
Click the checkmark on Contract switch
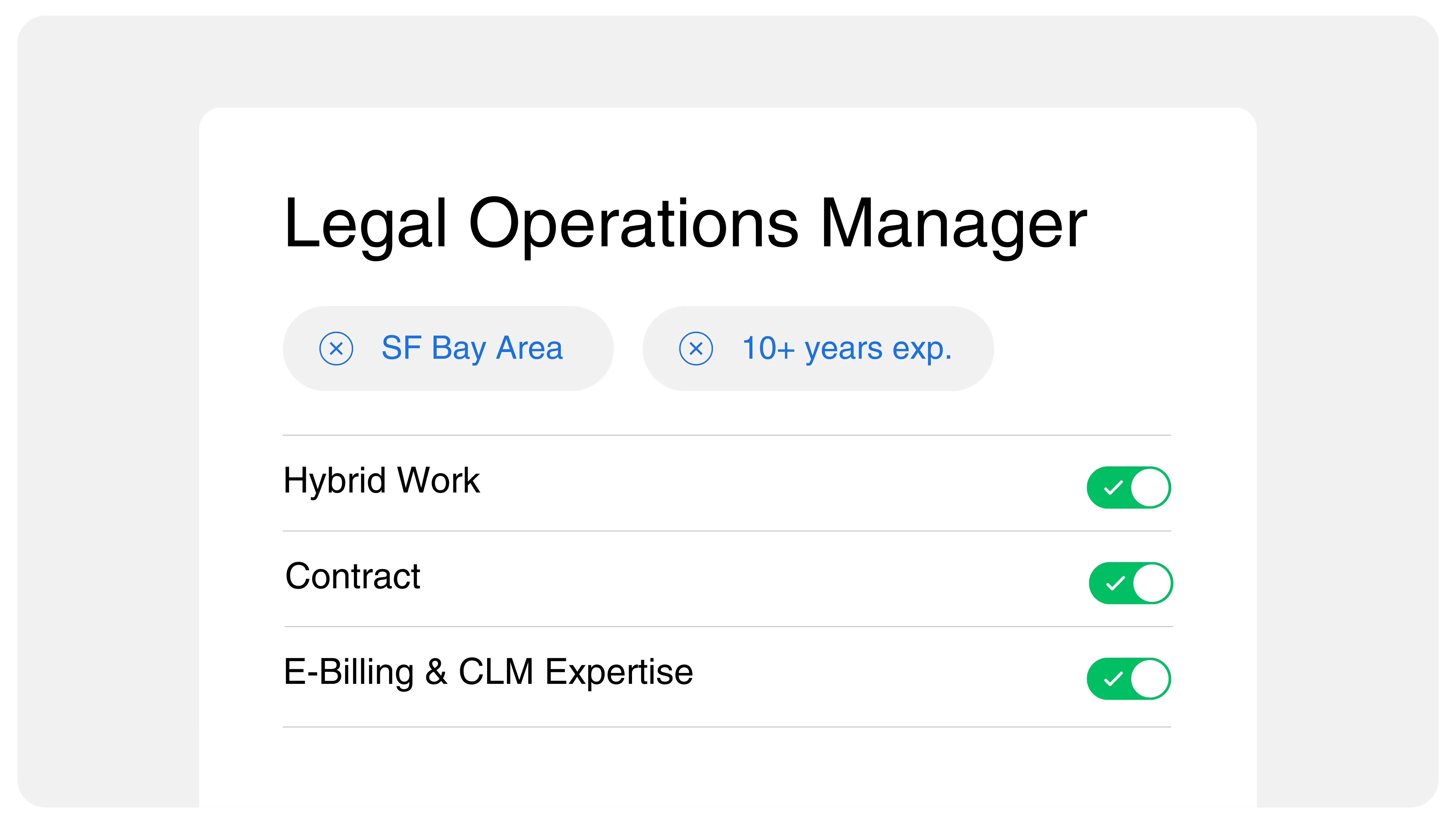point(1115,583)
